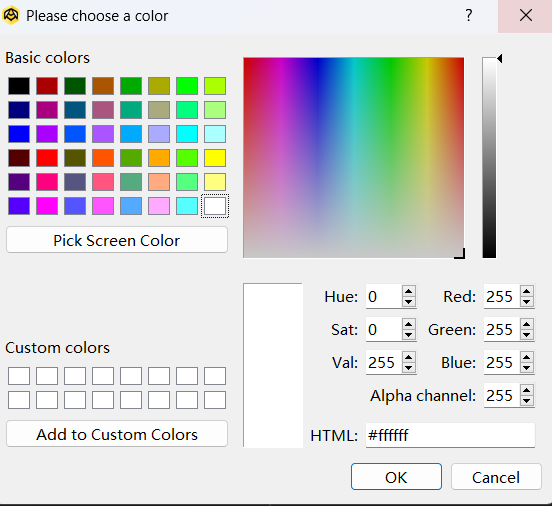The width and height of the screenshot is (552, 506).
Task: Select the first empty custom color slot
Action: click(x=19, y=376)
